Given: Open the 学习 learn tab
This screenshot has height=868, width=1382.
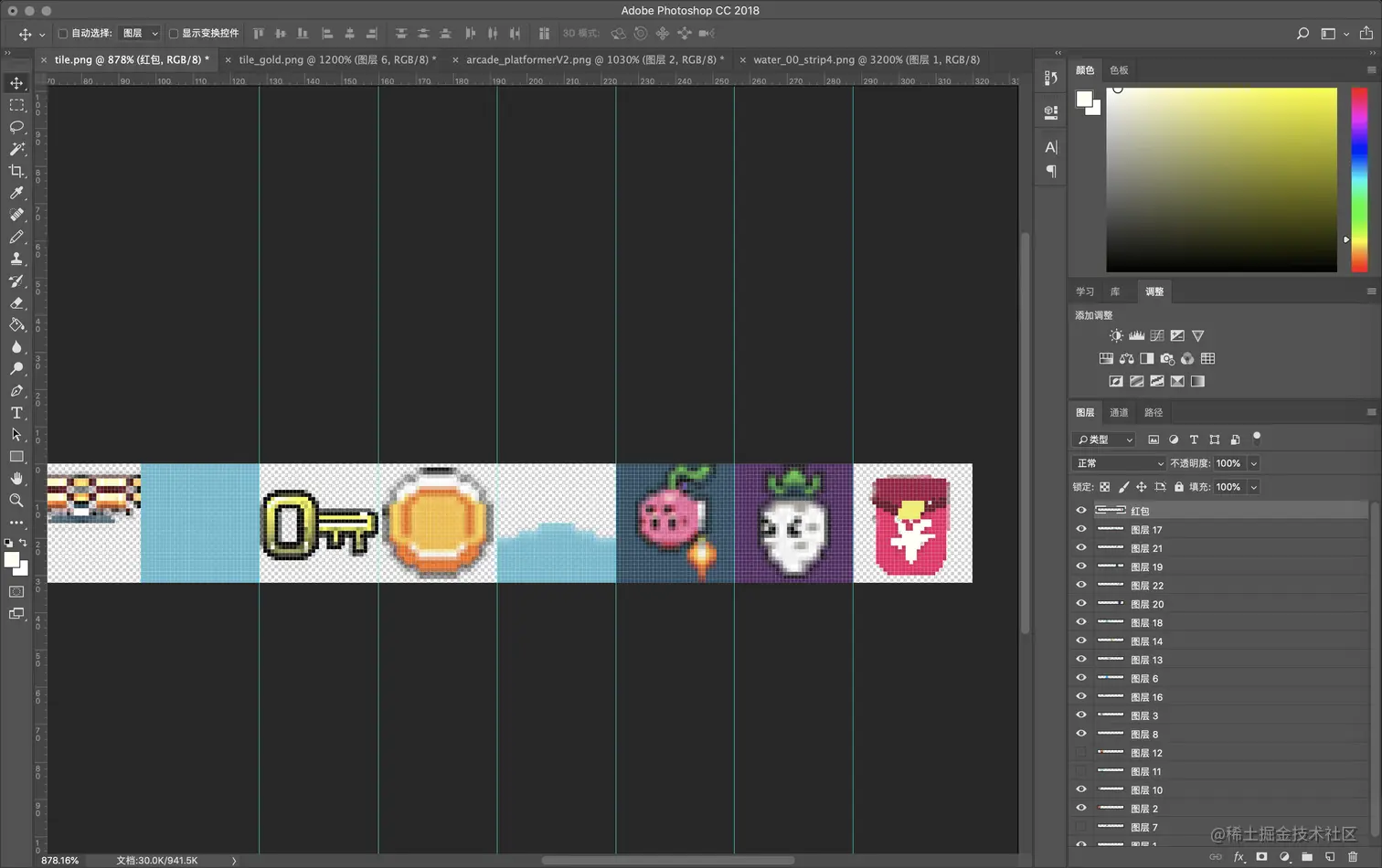Looking at the screenshot, I should [1085, 291].
